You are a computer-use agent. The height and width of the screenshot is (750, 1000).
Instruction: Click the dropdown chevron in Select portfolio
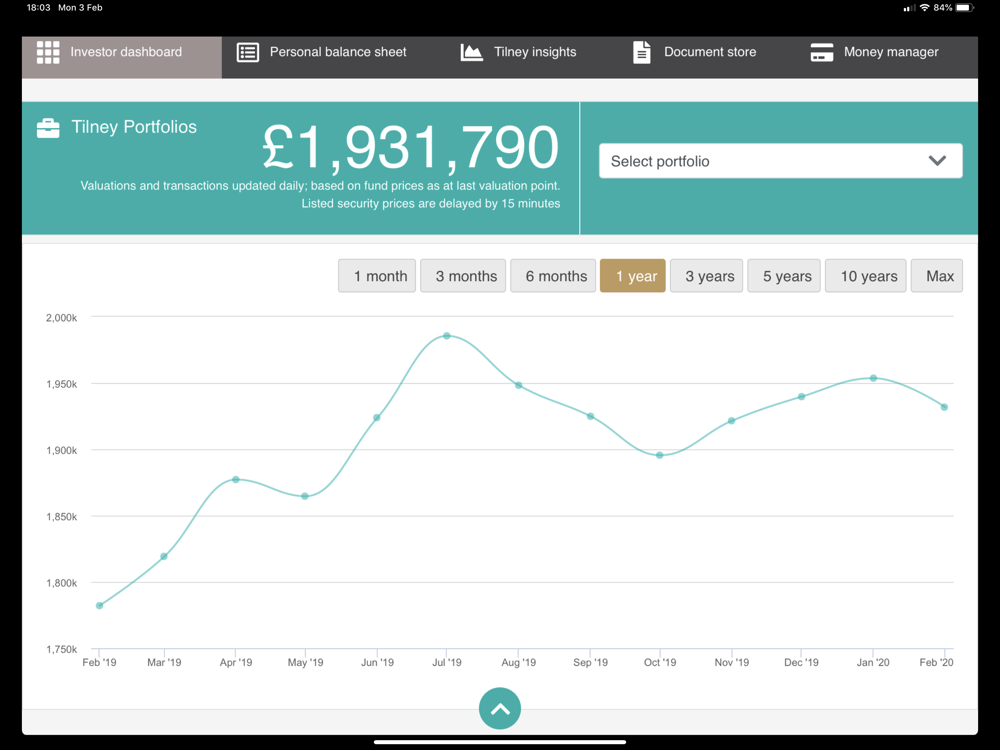coord(937,161)
